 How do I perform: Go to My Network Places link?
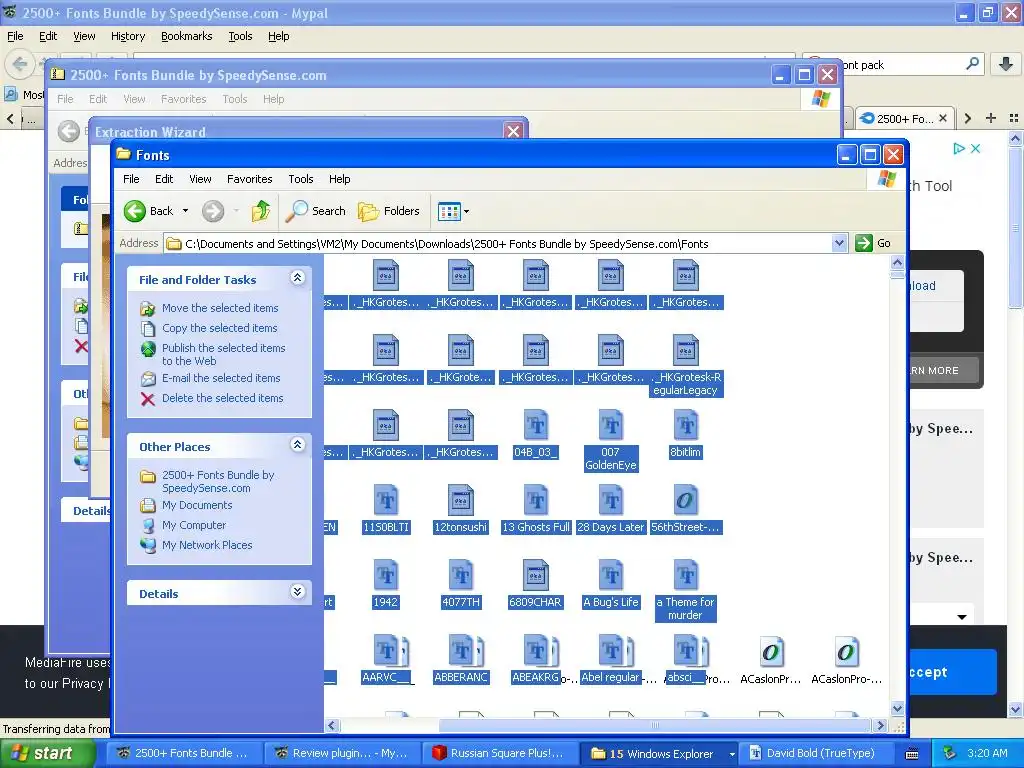tap(207, 545)
